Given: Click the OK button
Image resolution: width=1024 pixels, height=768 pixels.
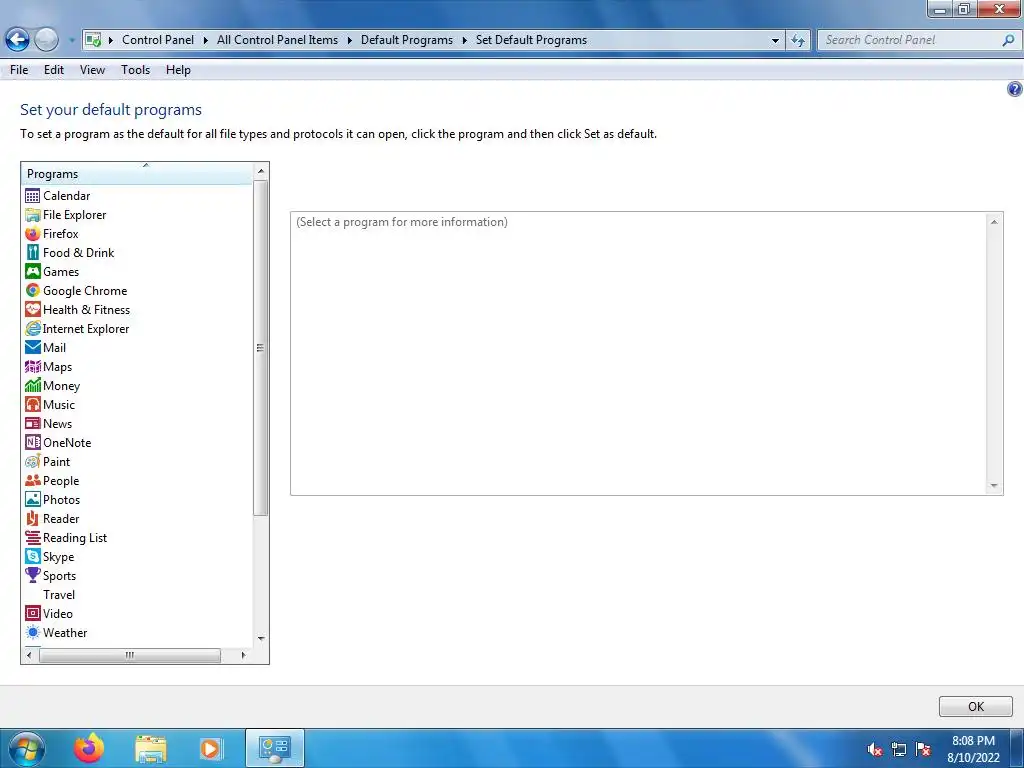Looking at the screenshot, I should point(976,707).
